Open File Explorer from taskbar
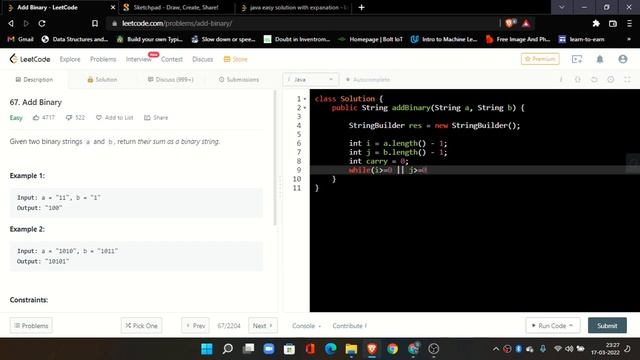This screenshot has width=640, height=360. (x=351, y=349)
